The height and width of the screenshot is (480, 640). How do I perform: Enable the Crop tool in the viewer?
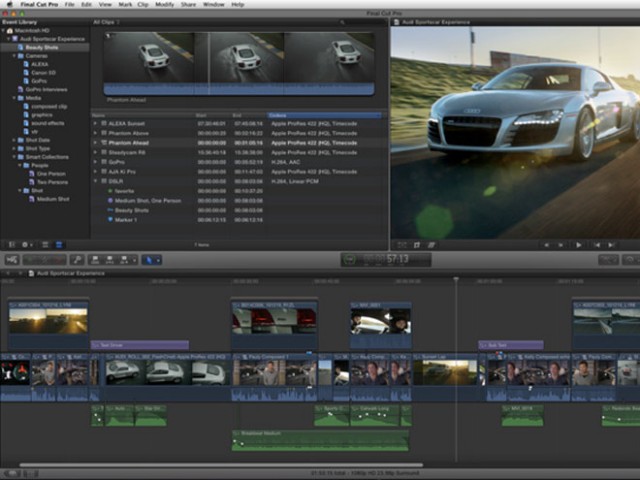(x=417, y=245)
